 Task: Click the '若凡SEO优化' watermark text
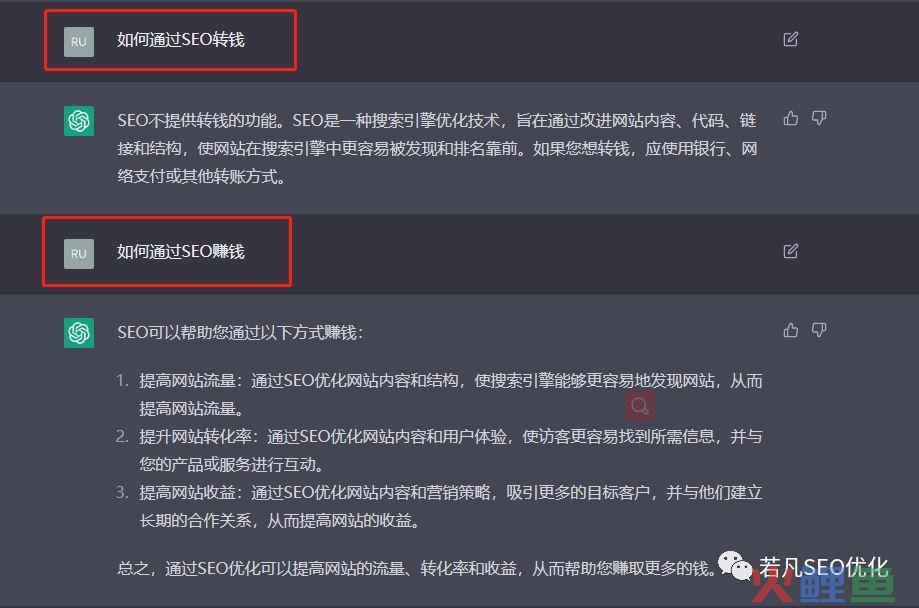pos(823,567)
